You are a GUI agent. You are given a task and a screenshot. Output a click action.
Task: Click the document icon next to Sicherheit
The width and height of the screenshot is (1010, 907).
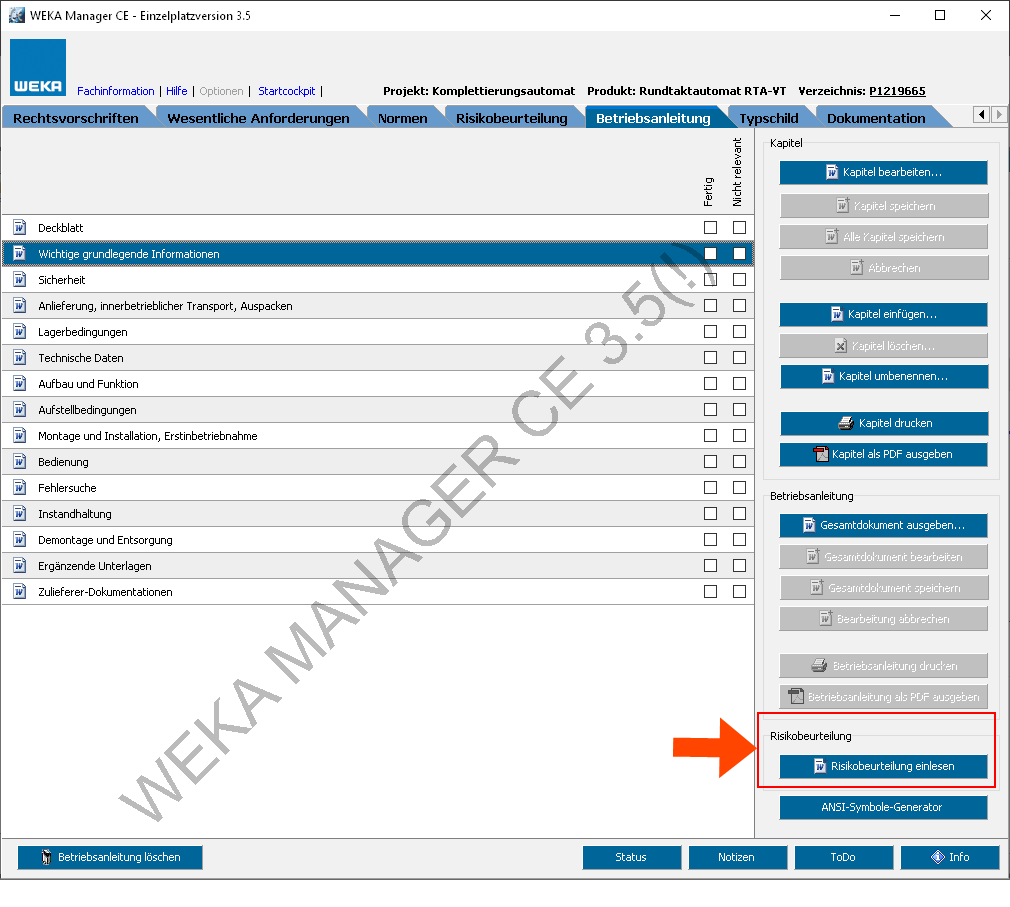19,280
